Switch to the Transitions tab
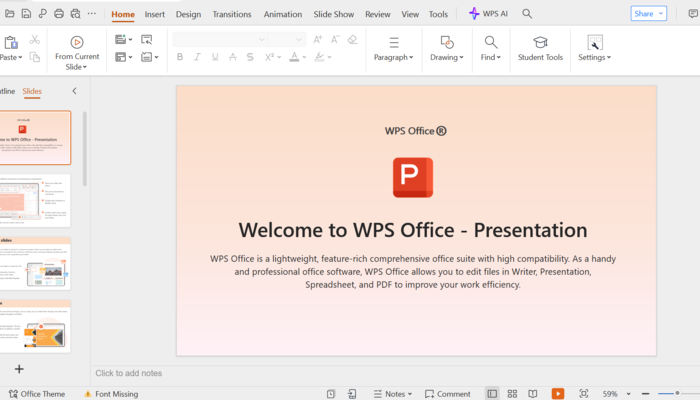This screenshot has height=400, width=700. pyautogui.click(x=232, y=14)
